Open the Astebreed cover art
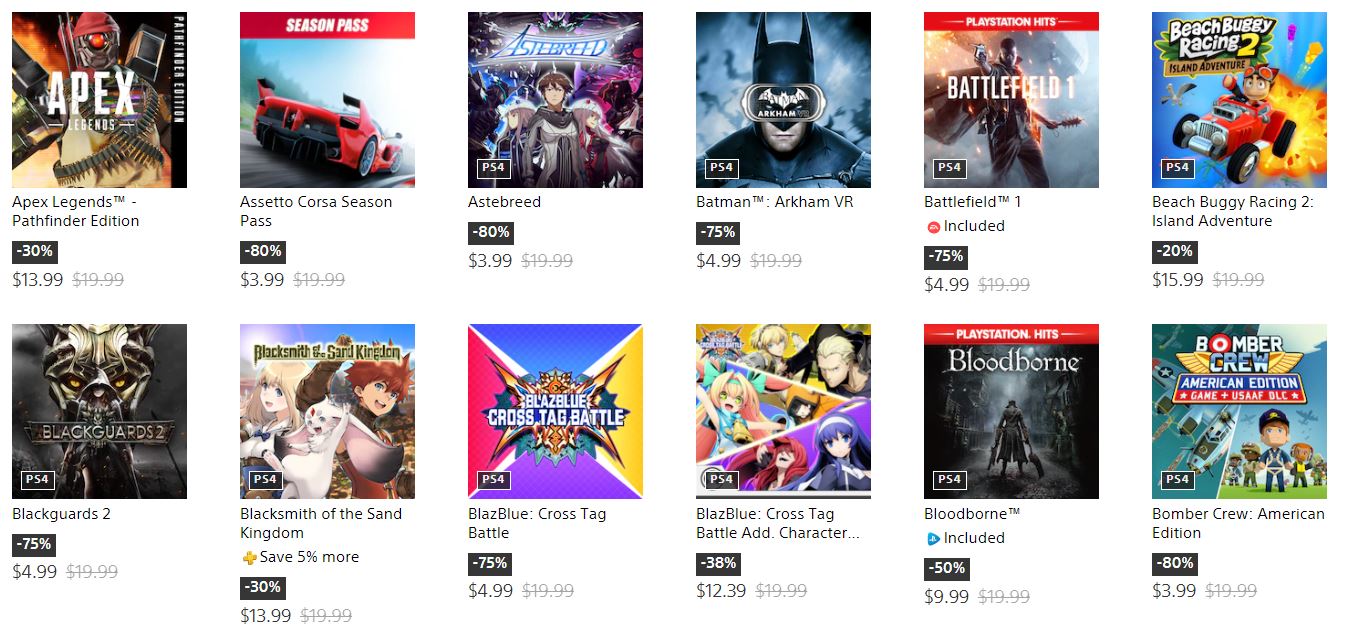 (555, 100)
